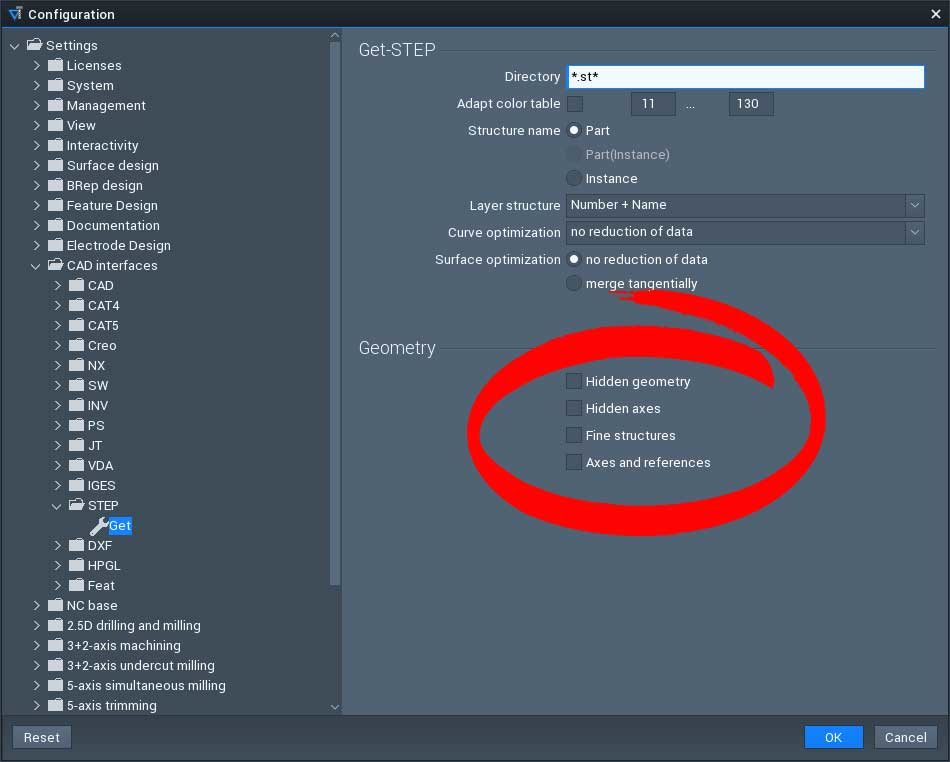
Task: Select no reduction of data surface option
Action: pos(574,259)
